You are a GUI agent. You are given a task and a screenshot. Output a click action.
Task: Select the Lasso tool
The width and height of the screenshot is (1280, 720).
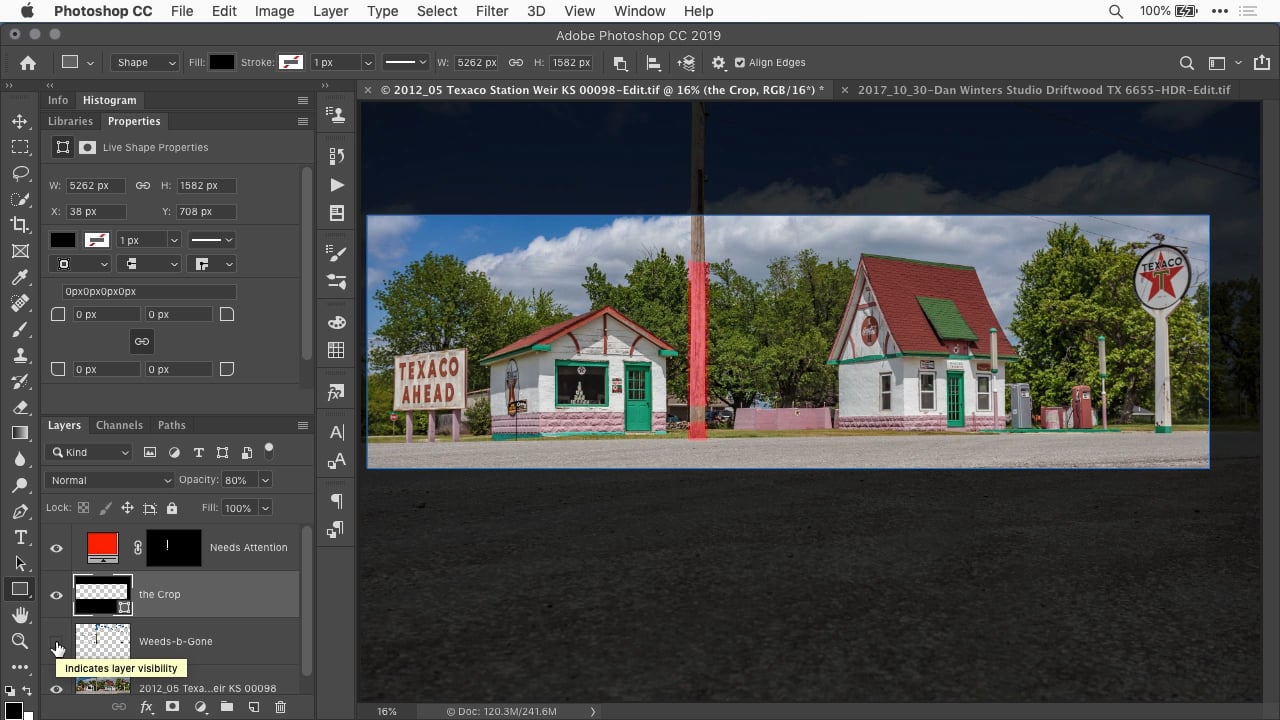[19, 173]
